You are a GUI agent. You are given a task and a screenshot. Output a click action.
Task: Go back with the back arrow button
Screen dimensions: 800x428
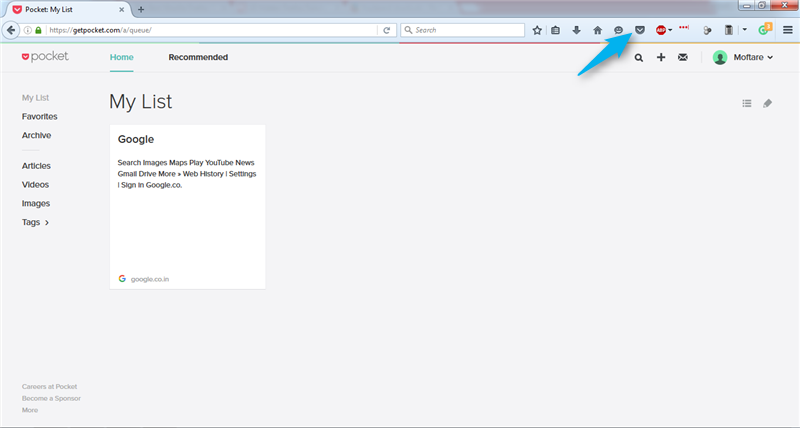point(11,30)
